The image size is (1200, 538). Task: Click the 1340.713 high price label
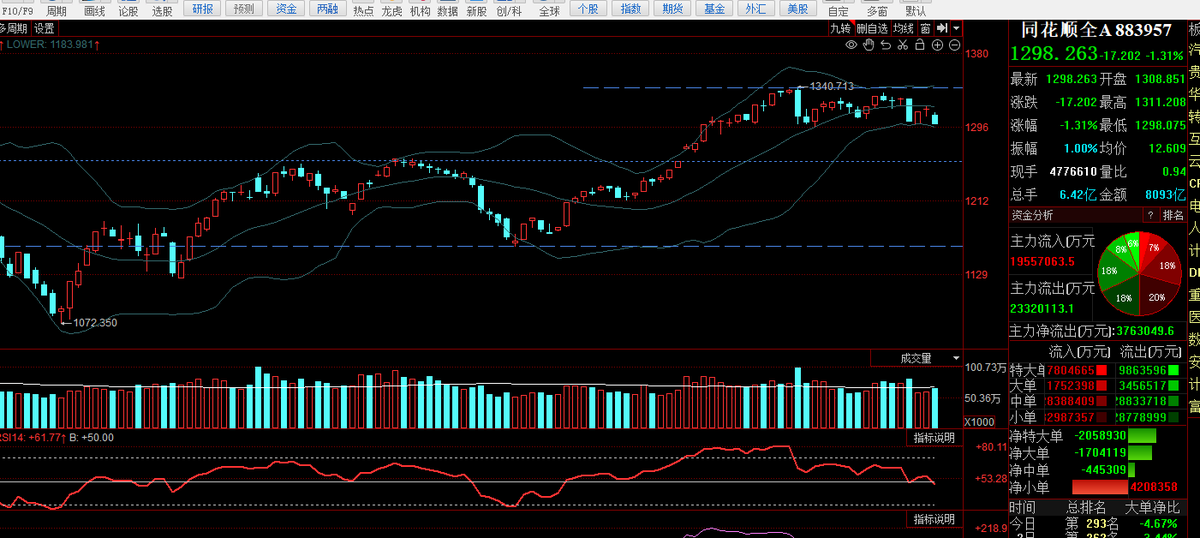pos(831,87)
